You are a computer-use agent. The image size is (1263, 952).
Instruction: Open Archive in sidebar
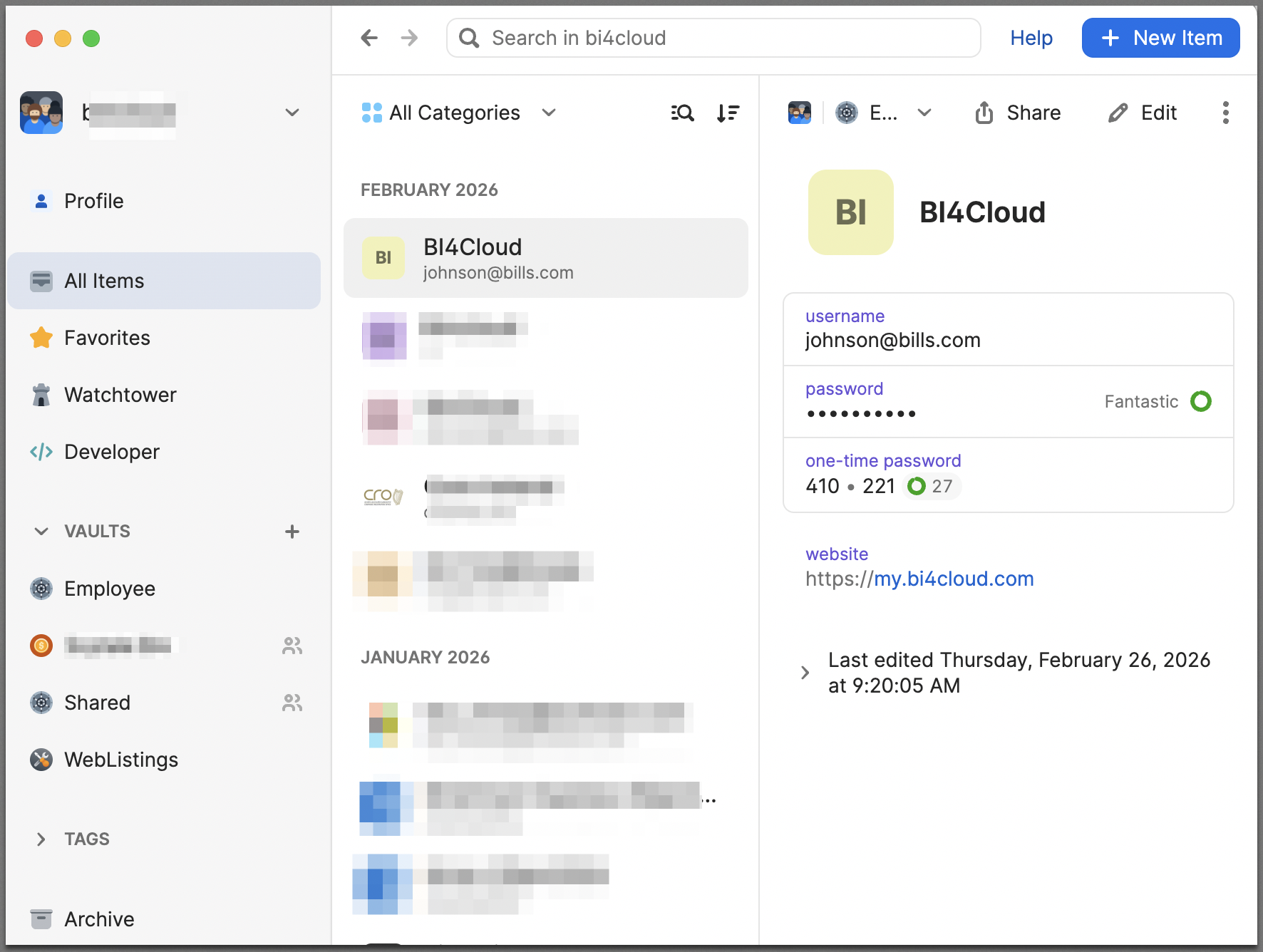164,919
